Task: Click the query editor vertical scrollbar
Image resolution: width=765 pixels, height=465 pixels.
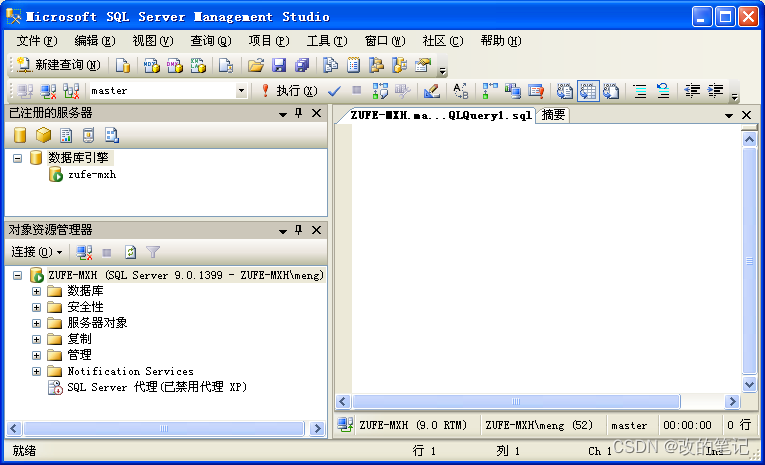Action: 749,261
